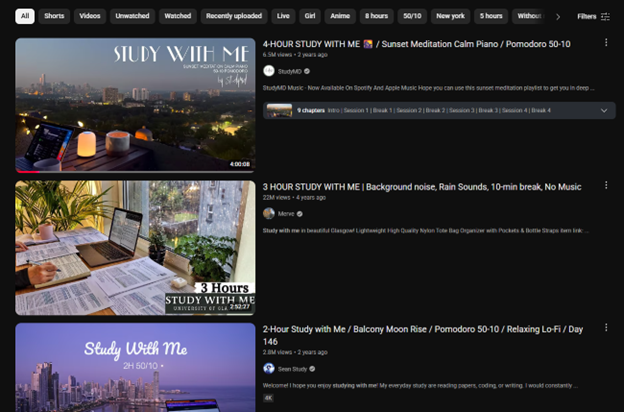This screenshot has width=624, height=412.
Task: Switch to the Shorts filter tab
Action: point(54,16)
